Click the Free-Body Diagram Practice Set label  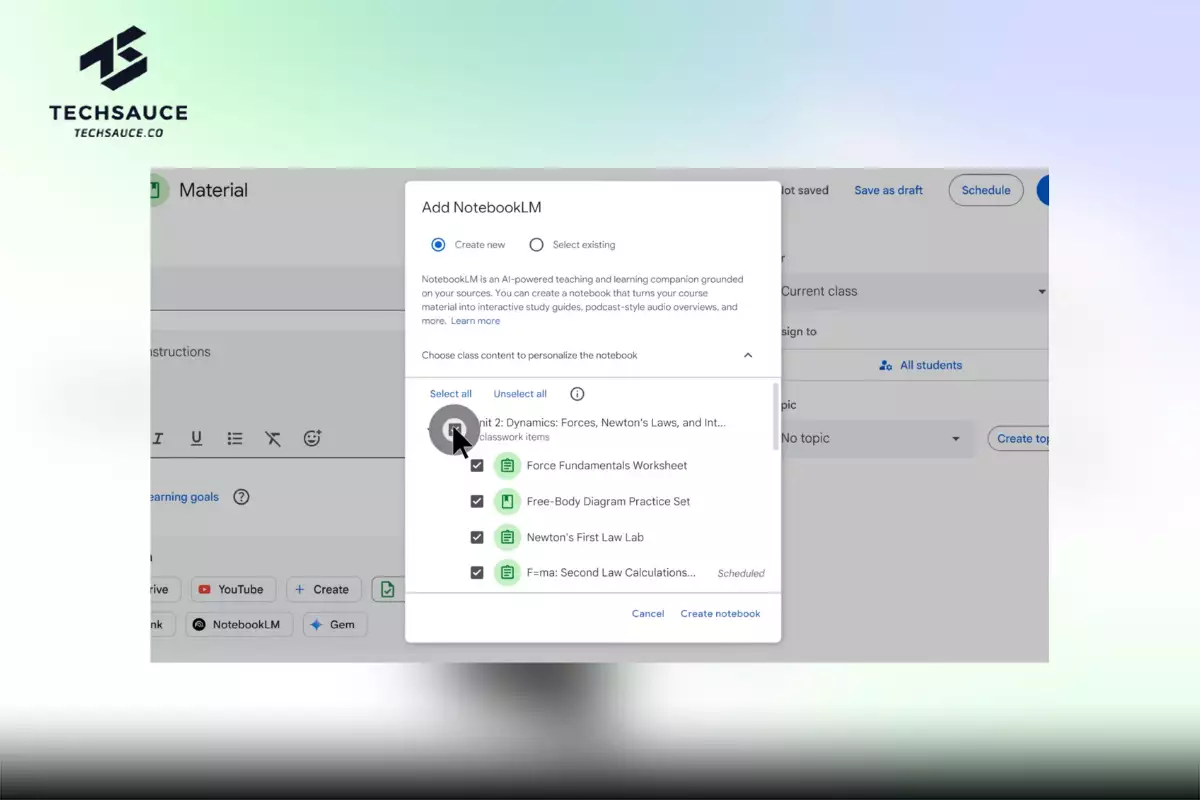click(608, 501)
